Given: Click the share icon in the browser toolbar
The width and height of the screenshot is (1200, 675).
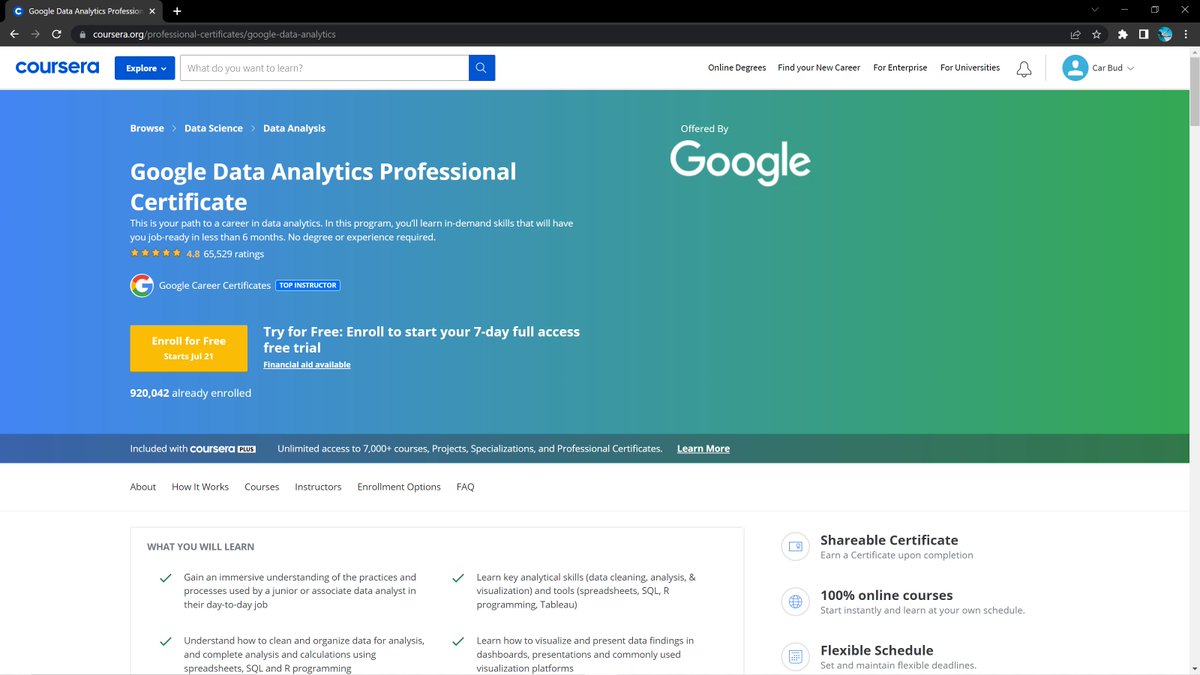Looking at the screenshot, I should point(1074,33).
